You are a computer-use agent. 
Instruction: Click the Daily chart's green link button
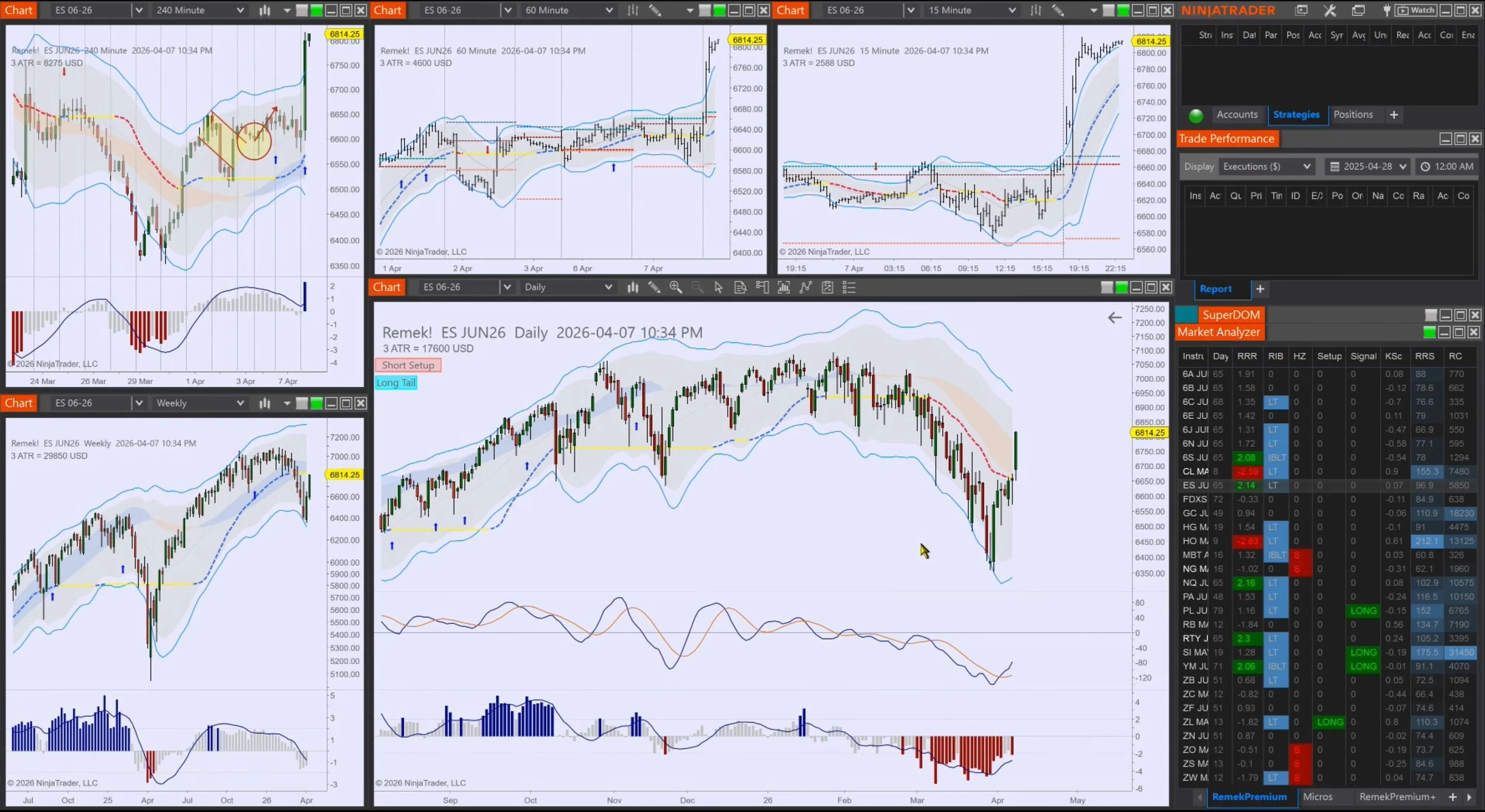[1121, 287]
